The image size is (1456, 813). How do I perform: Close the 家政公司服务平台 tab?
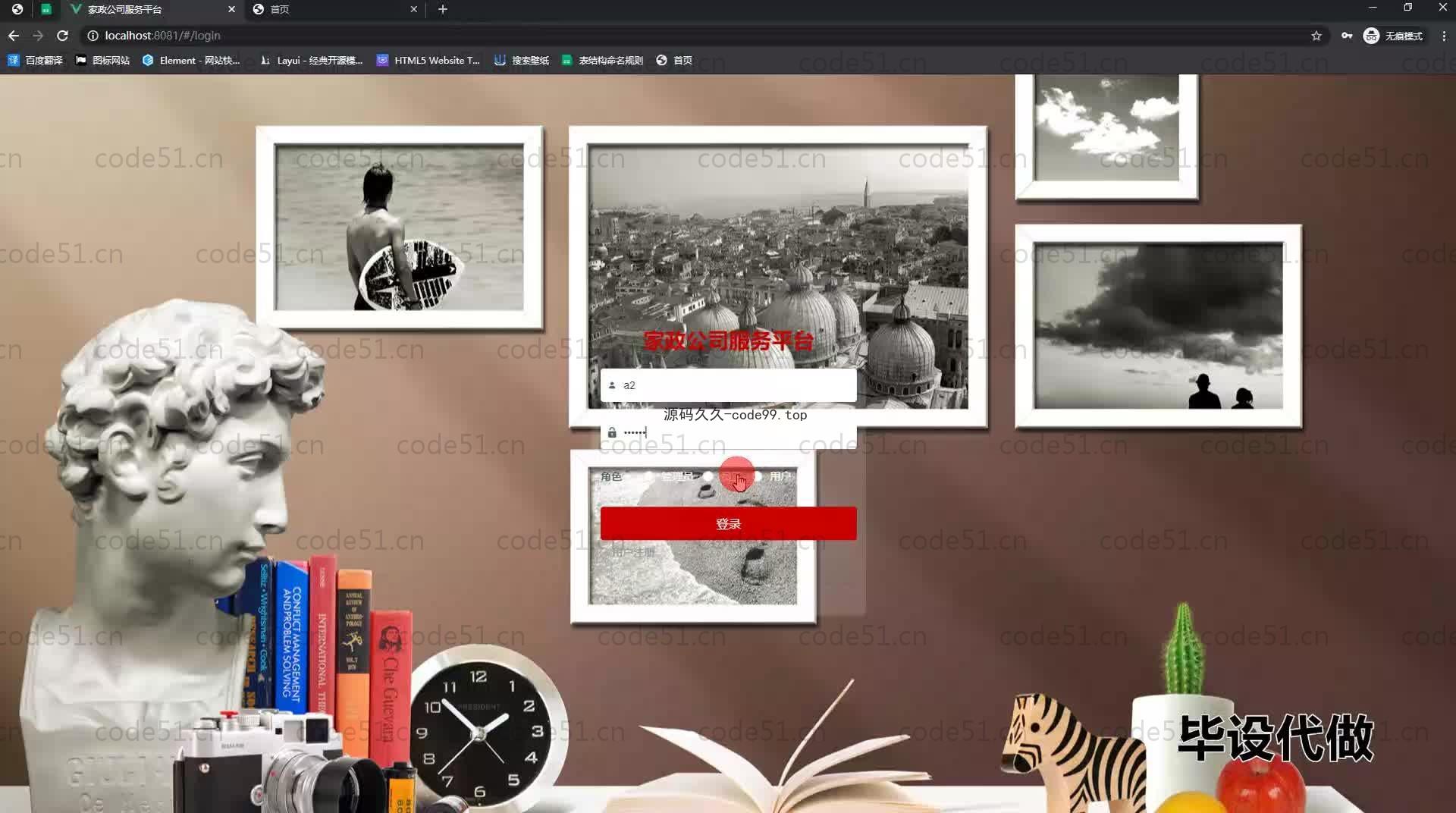231,9
